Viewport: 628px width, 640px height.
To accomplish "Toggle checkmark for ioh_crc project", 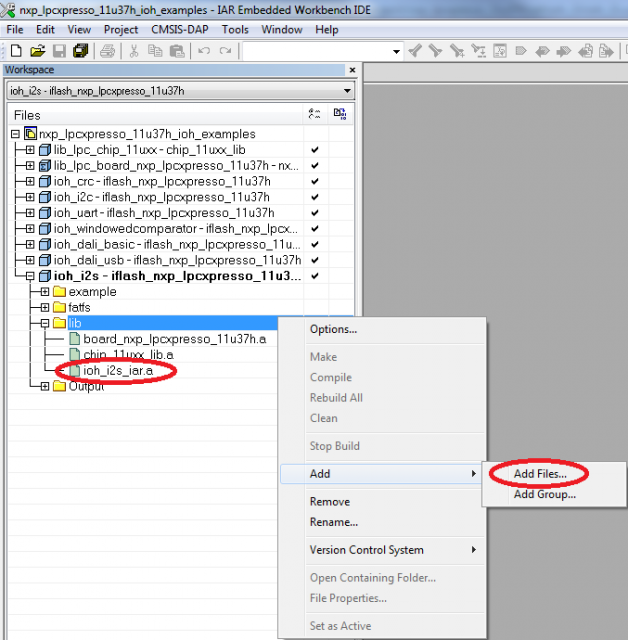I will (x=315, y=181).
